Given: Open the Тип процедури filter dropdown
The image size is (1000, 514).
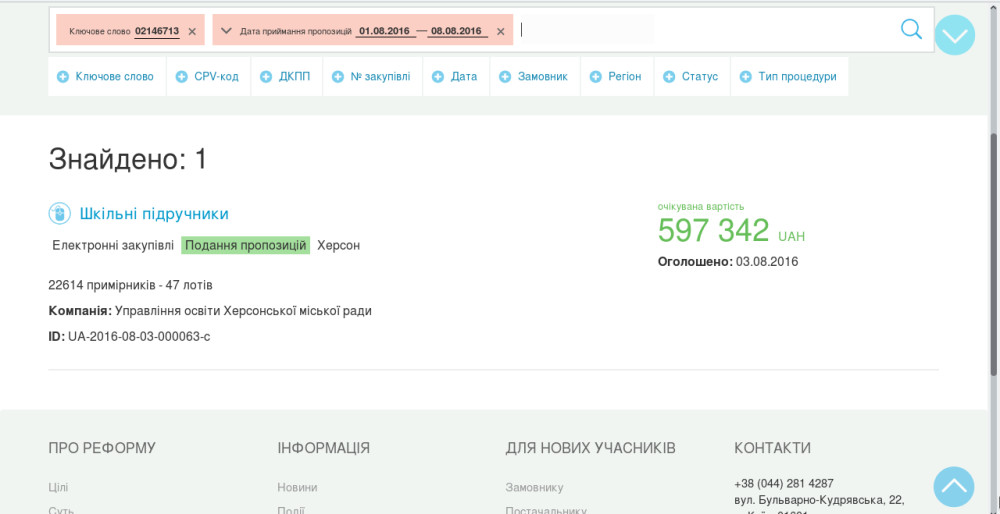Looking at the screenshot, I should coord(788,77).
